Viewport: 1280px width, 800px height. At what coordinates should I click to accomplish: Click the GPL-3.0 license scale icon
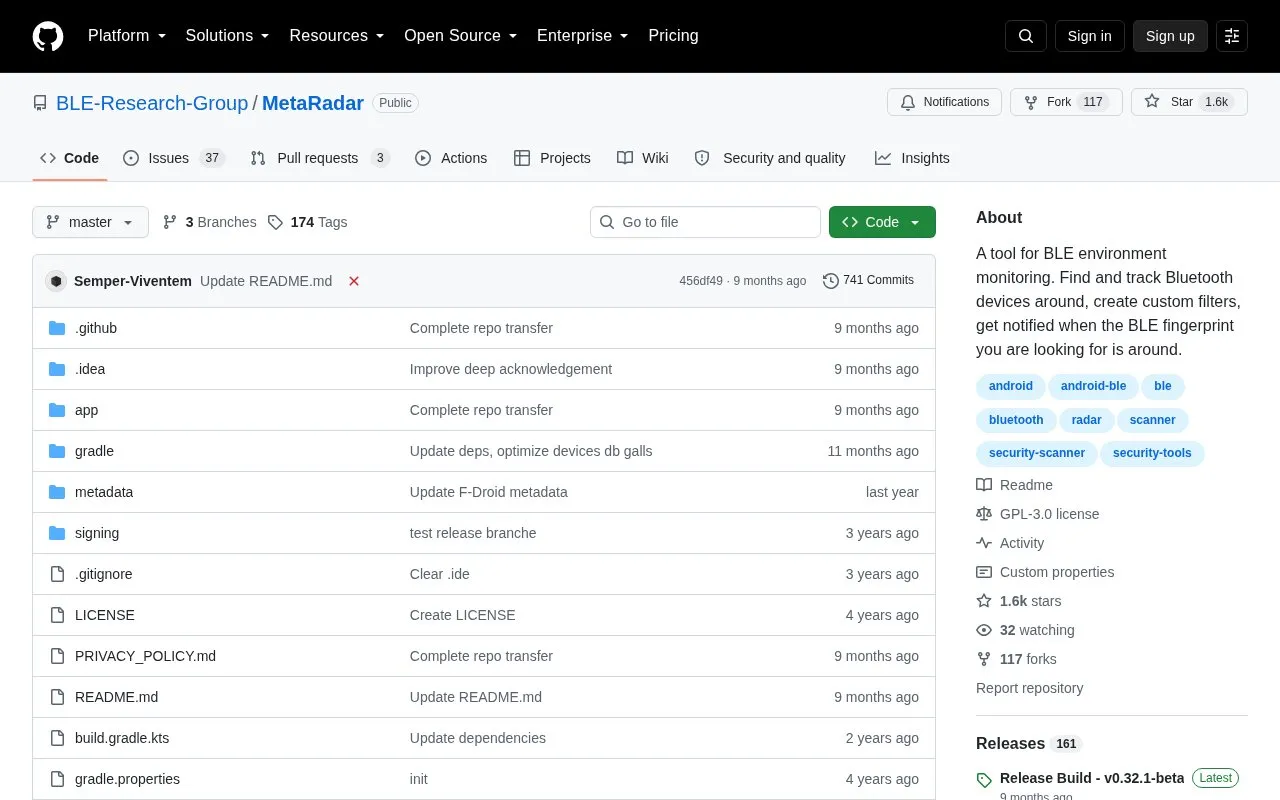click(984, 514)
